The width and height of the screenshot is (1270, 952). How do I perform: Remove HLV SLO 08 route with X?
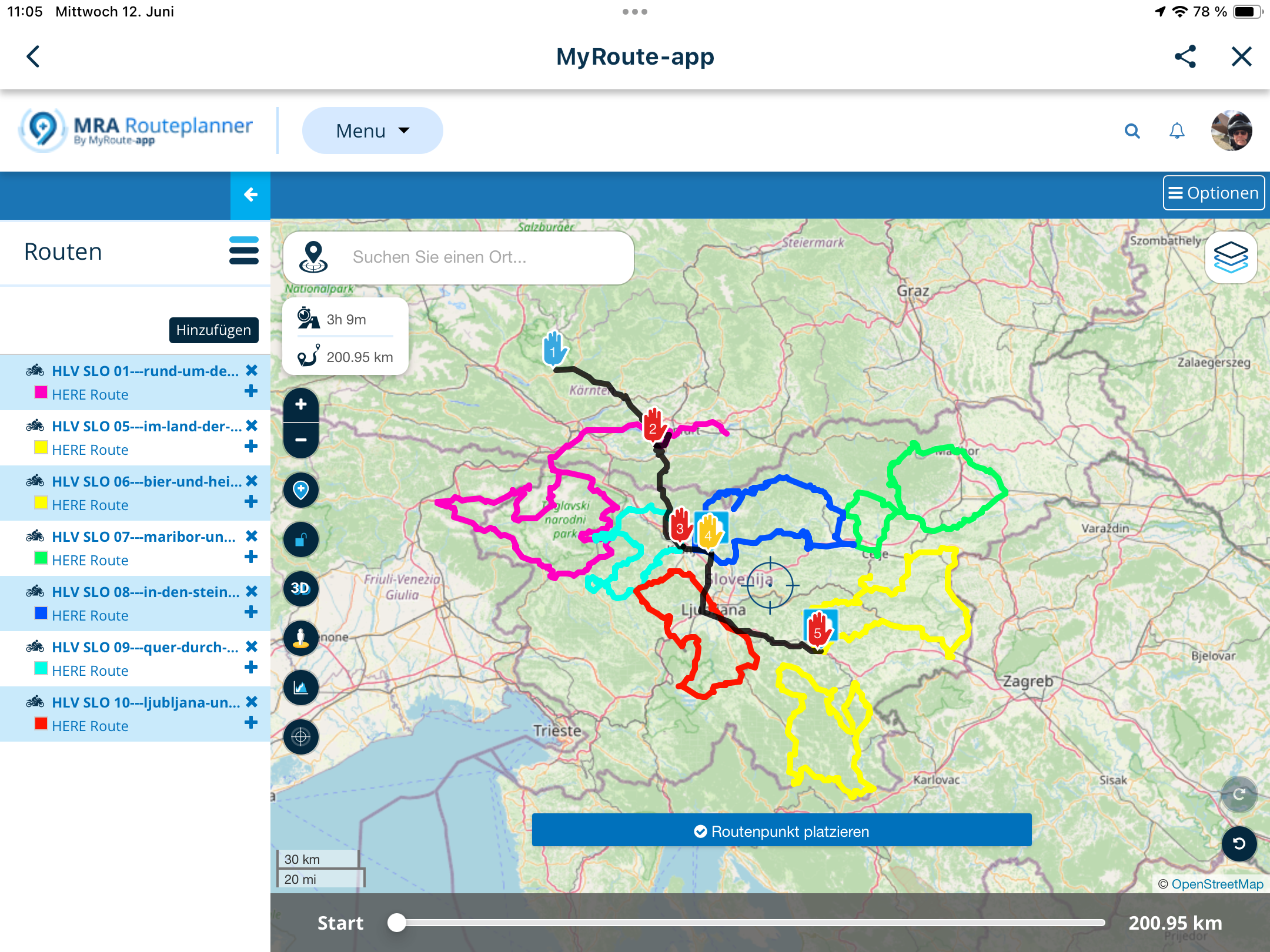point(252,591)
